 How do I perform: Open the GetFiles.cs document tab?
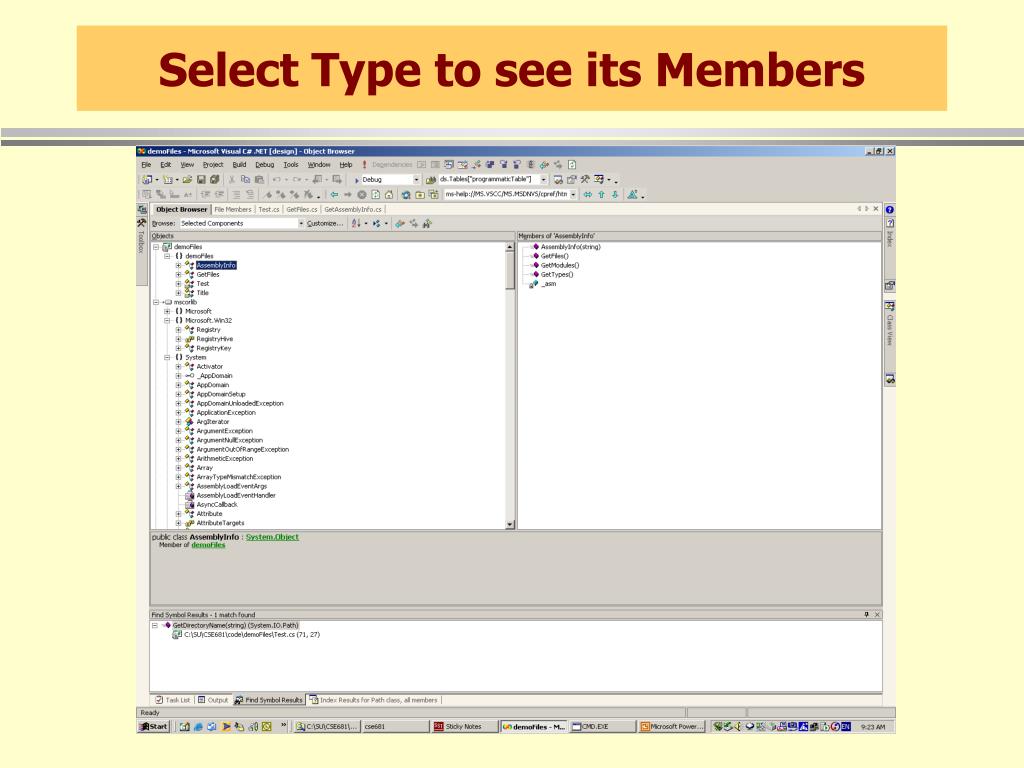pos(302,210)
